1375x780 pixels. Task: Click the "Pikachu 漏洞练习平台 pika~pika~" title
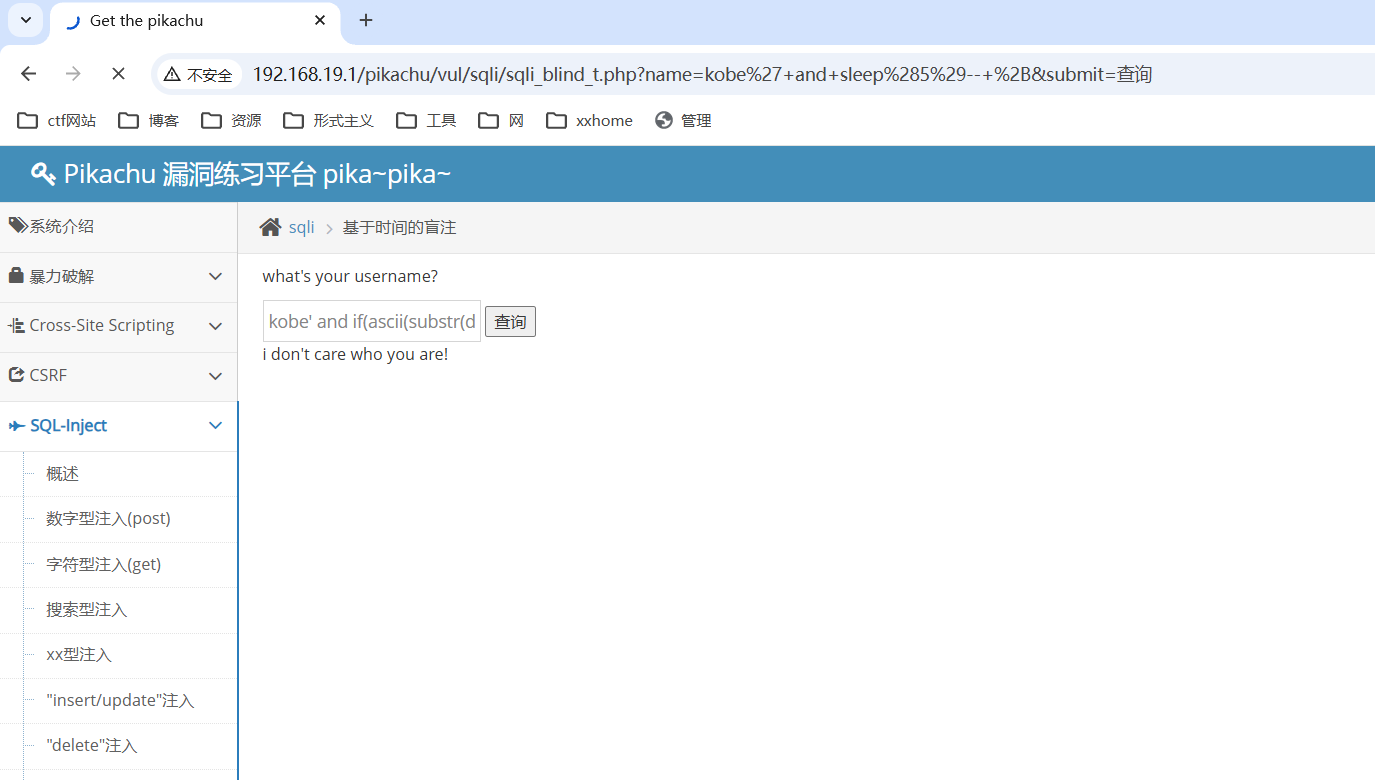tap(257, 174)
